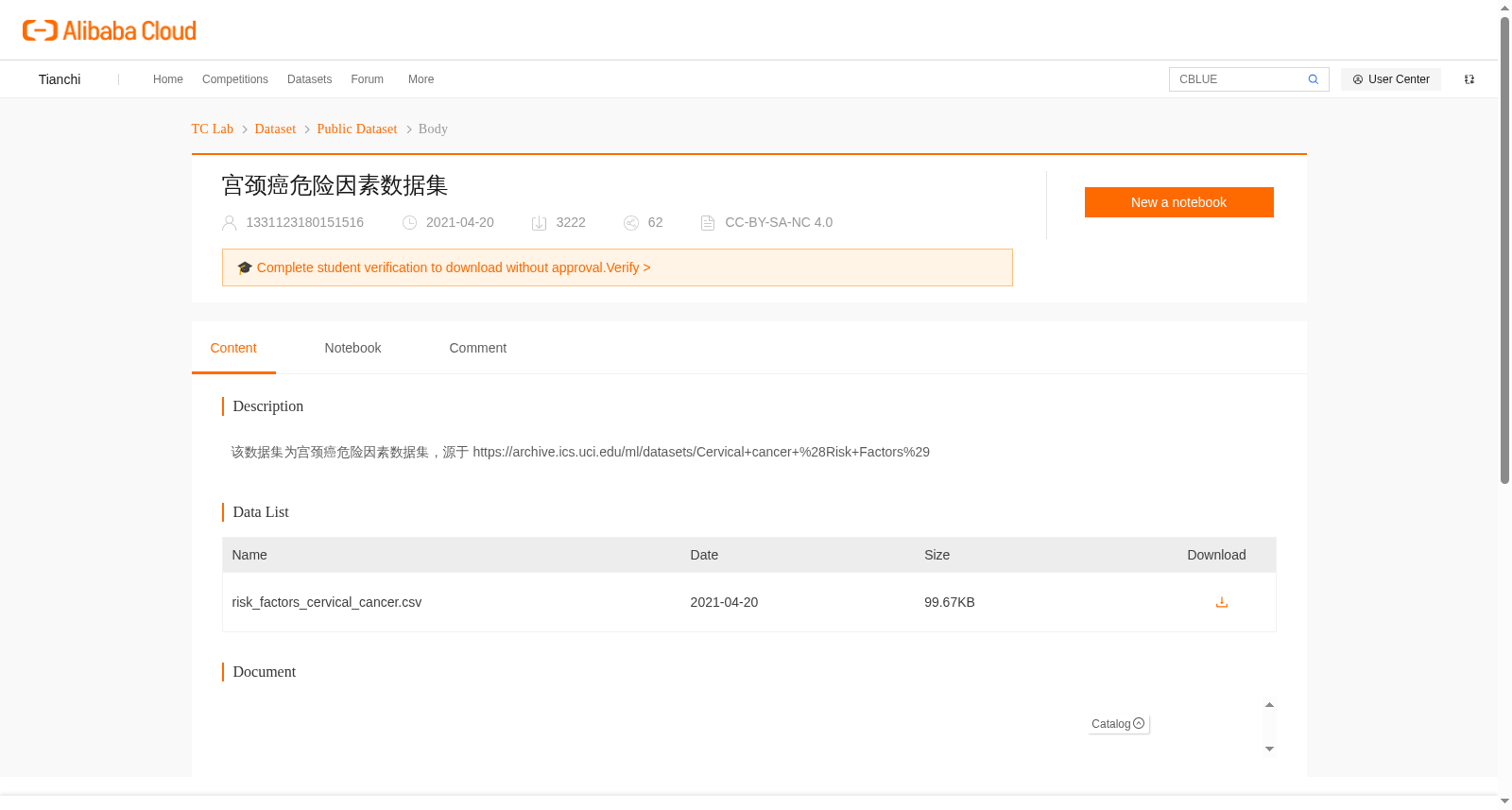Viewport: 1512px width, 810px height.
Task: Open User Center
Action: (x=1391, y=79)
